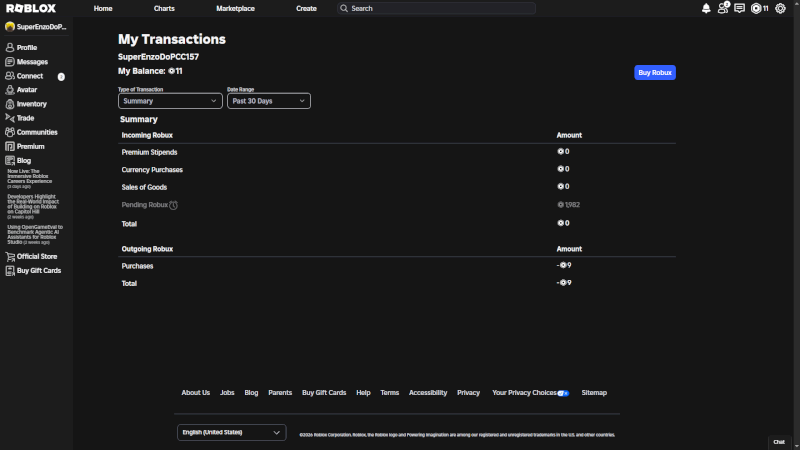Open the language selector dropdown
This screenshot has height=450, width=800.
[231, 433]
